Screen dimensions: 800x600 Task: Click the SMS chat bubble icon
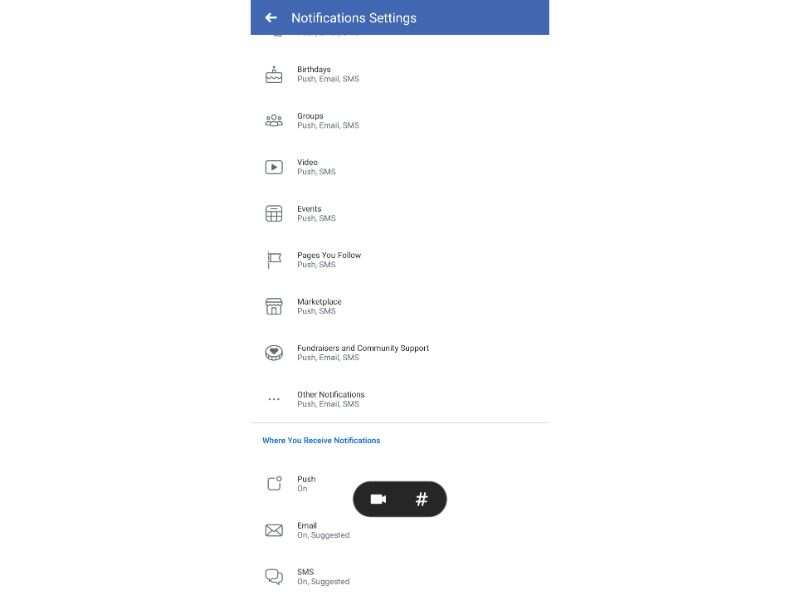(274, 576)
